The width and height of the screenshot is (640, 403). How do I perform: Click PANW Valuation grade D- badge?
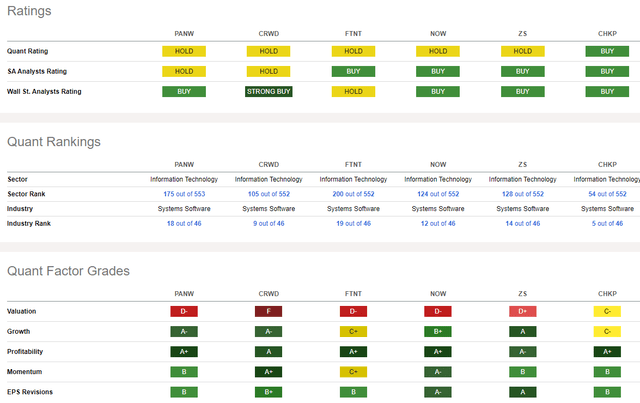tap(184, 312)
